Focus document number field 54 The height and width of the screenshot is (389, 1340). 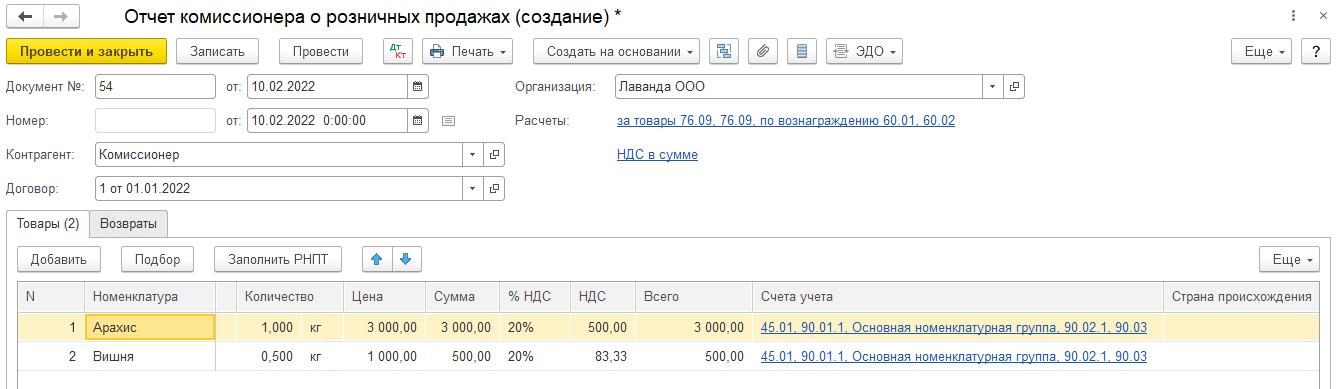pos(155,86)
